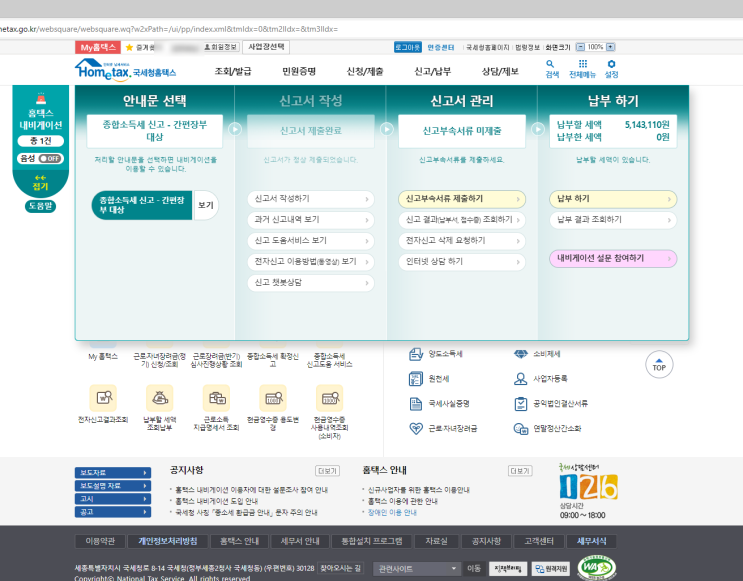Open 세무서식 footer link
This screenshot has width=743, height=581.
click(x=591, y=541)
